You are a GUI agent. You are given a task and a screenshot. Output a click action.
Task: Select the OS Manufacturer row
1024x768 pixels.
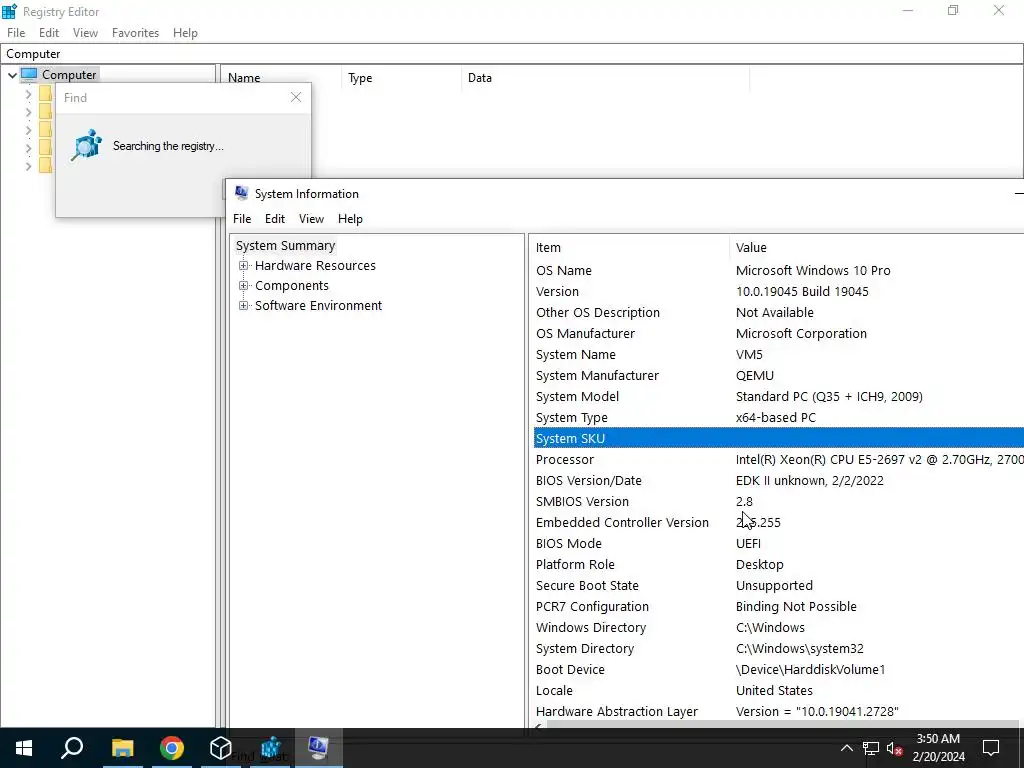pos(778,333)
